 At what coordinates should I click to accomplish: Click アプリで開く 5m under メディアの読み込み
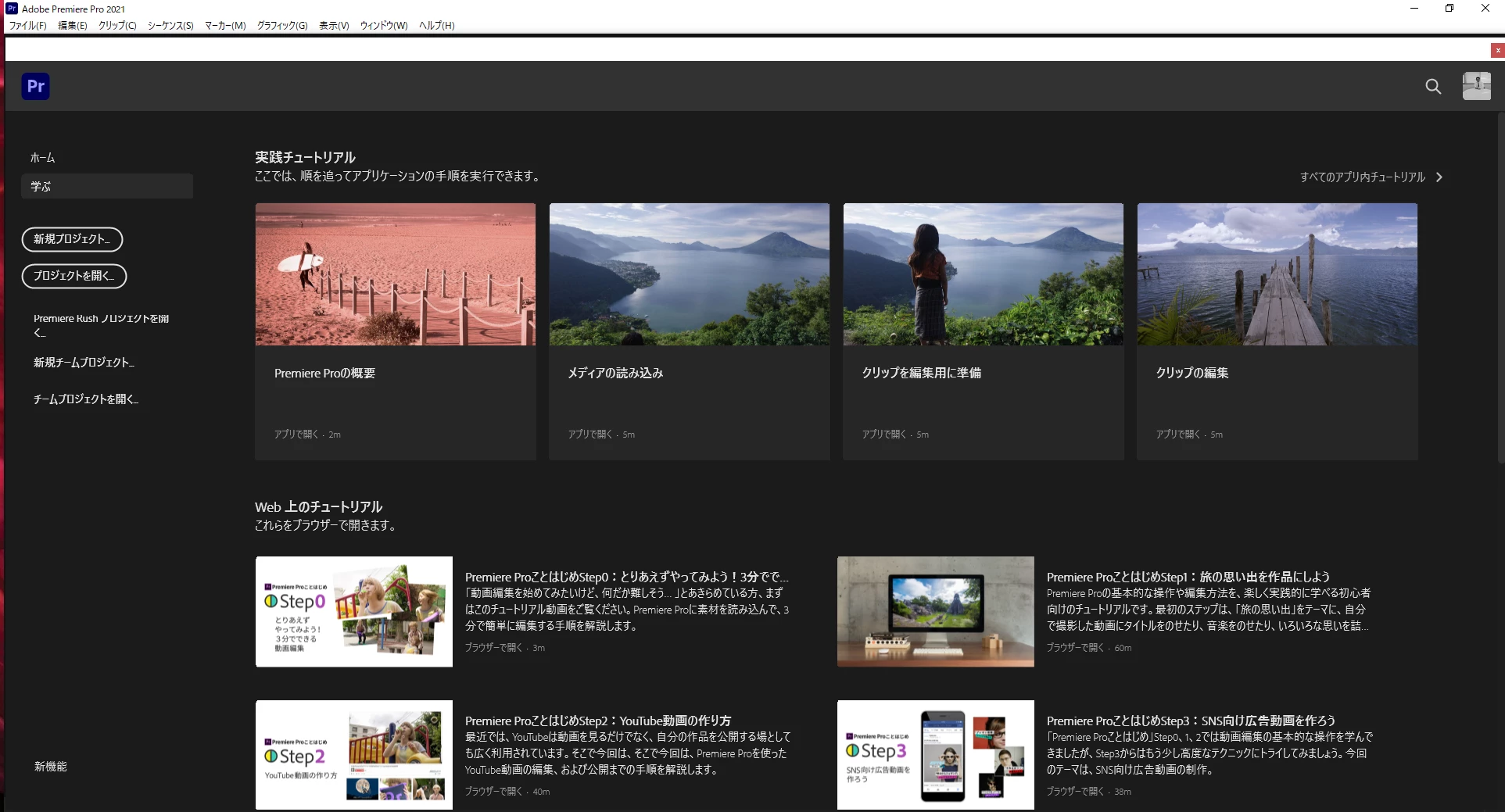601,435
